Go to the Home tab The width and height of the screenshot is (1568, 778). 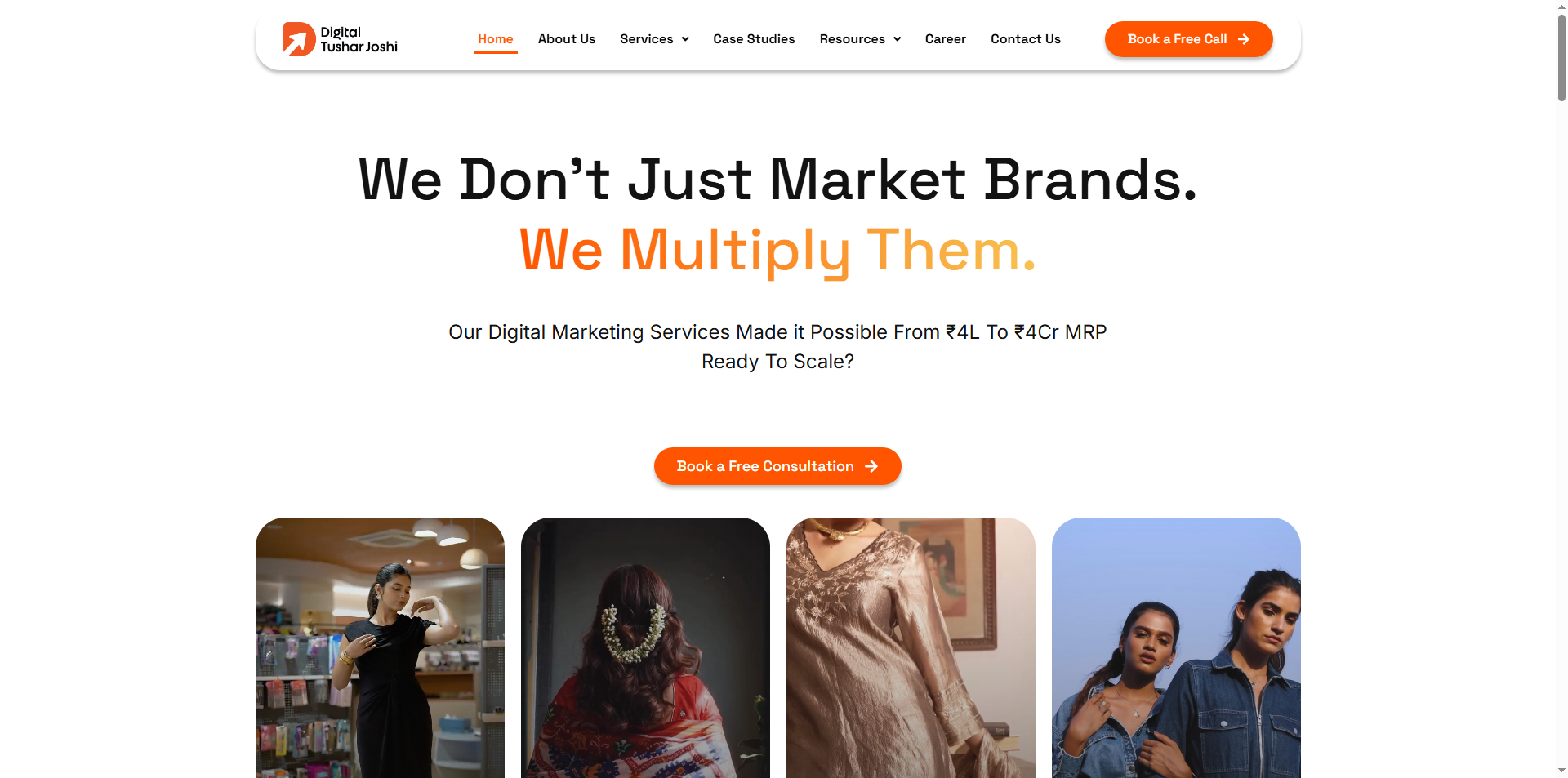coord(496,39)
